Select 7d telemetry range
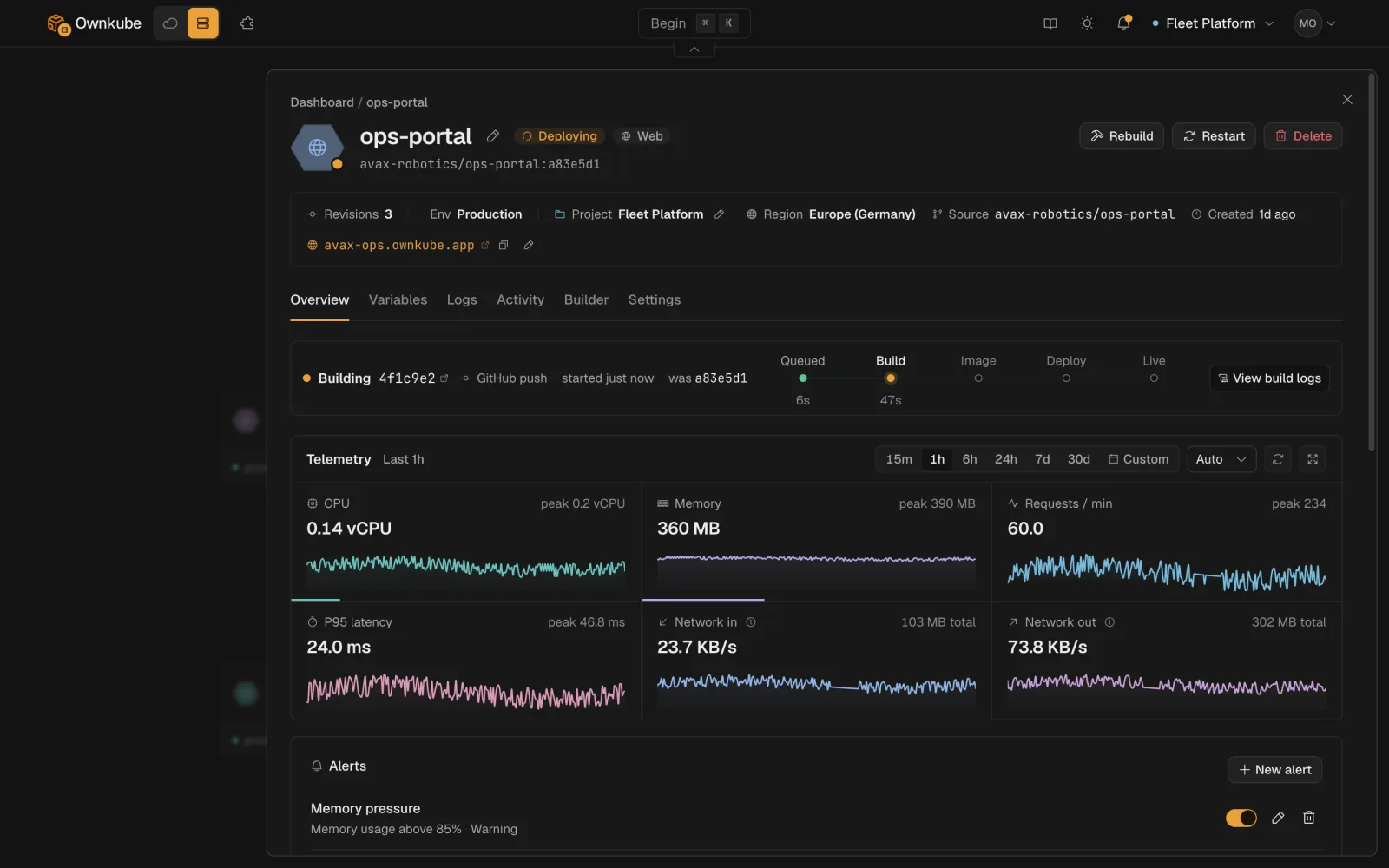The height and width of the screenshot is (868, 1389). [1043, 459]
